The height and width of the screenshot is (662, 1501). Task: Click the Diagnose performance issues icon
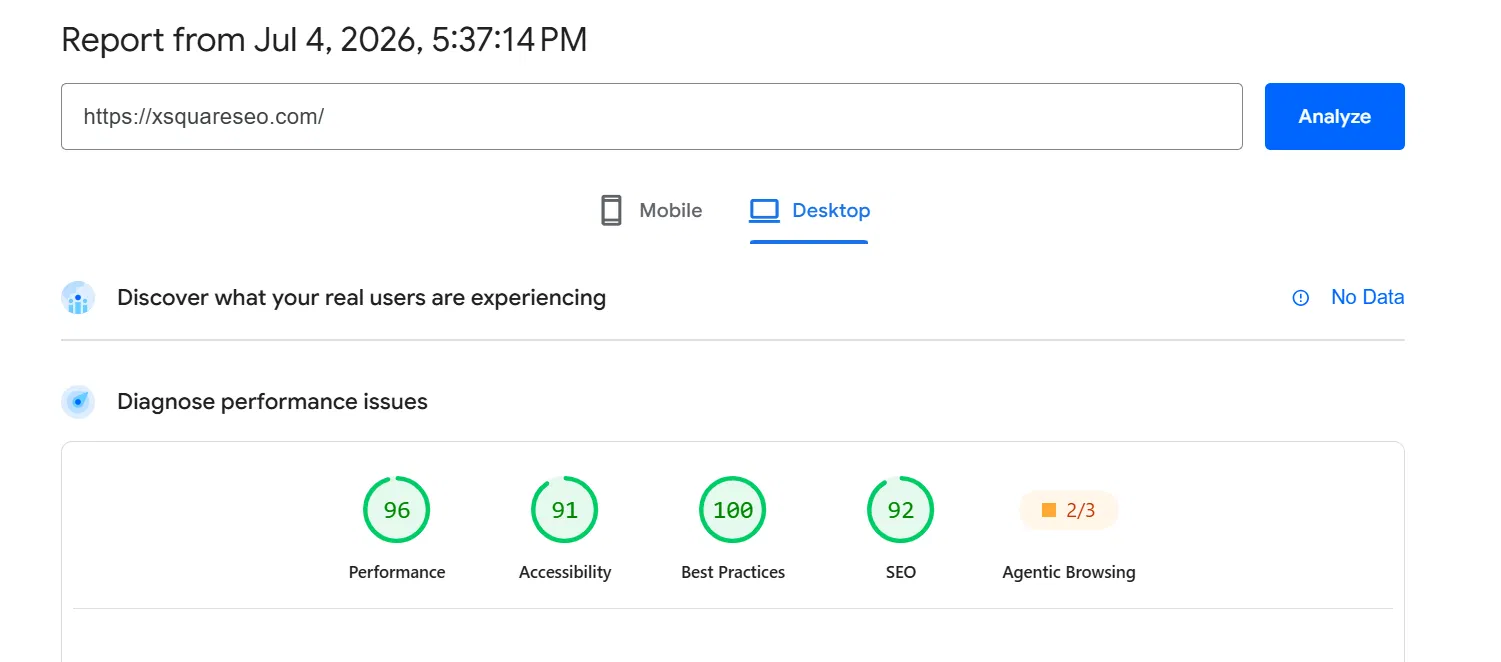tap(78, 402)
